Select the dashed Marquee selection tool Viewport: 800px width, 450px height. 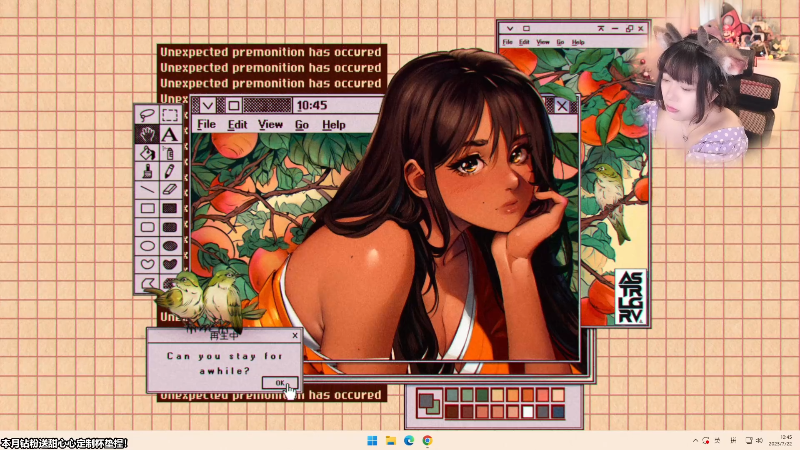(170, 115)
